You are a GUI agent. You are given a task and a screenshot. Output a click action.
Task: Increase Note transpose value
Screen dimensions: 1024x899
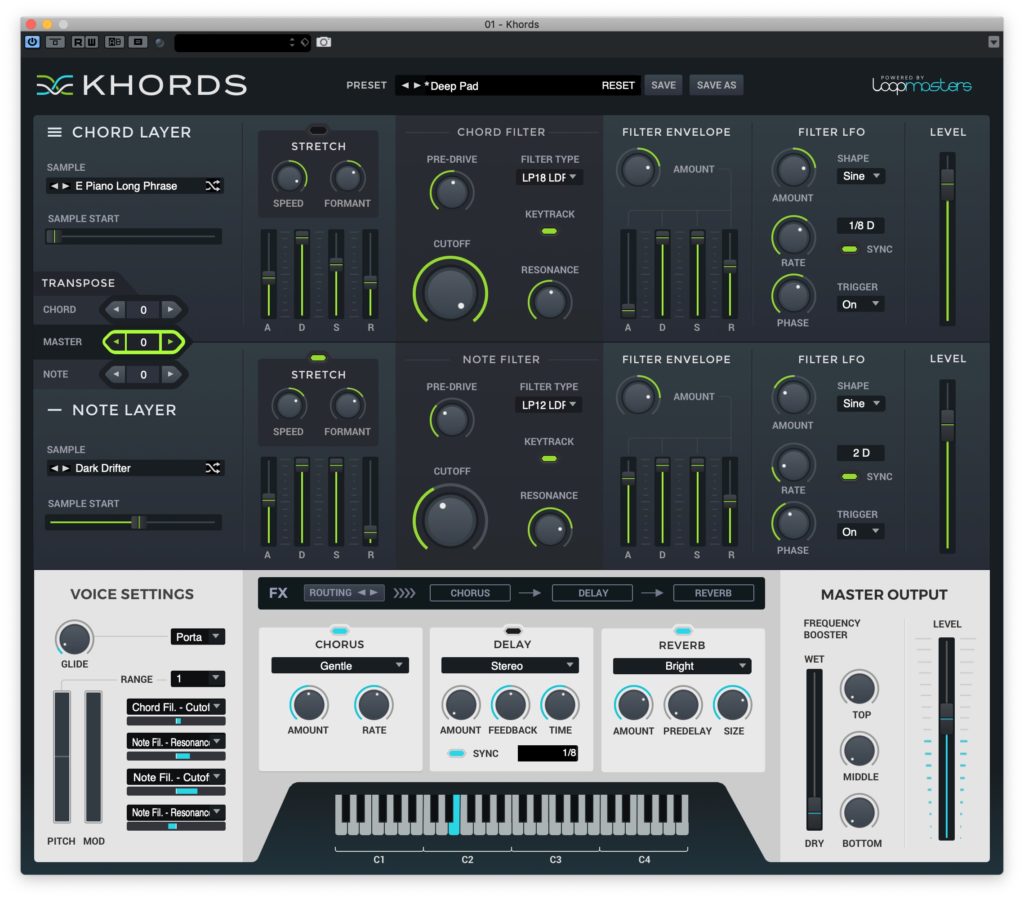pyautogui.click(x=170, y=374)
